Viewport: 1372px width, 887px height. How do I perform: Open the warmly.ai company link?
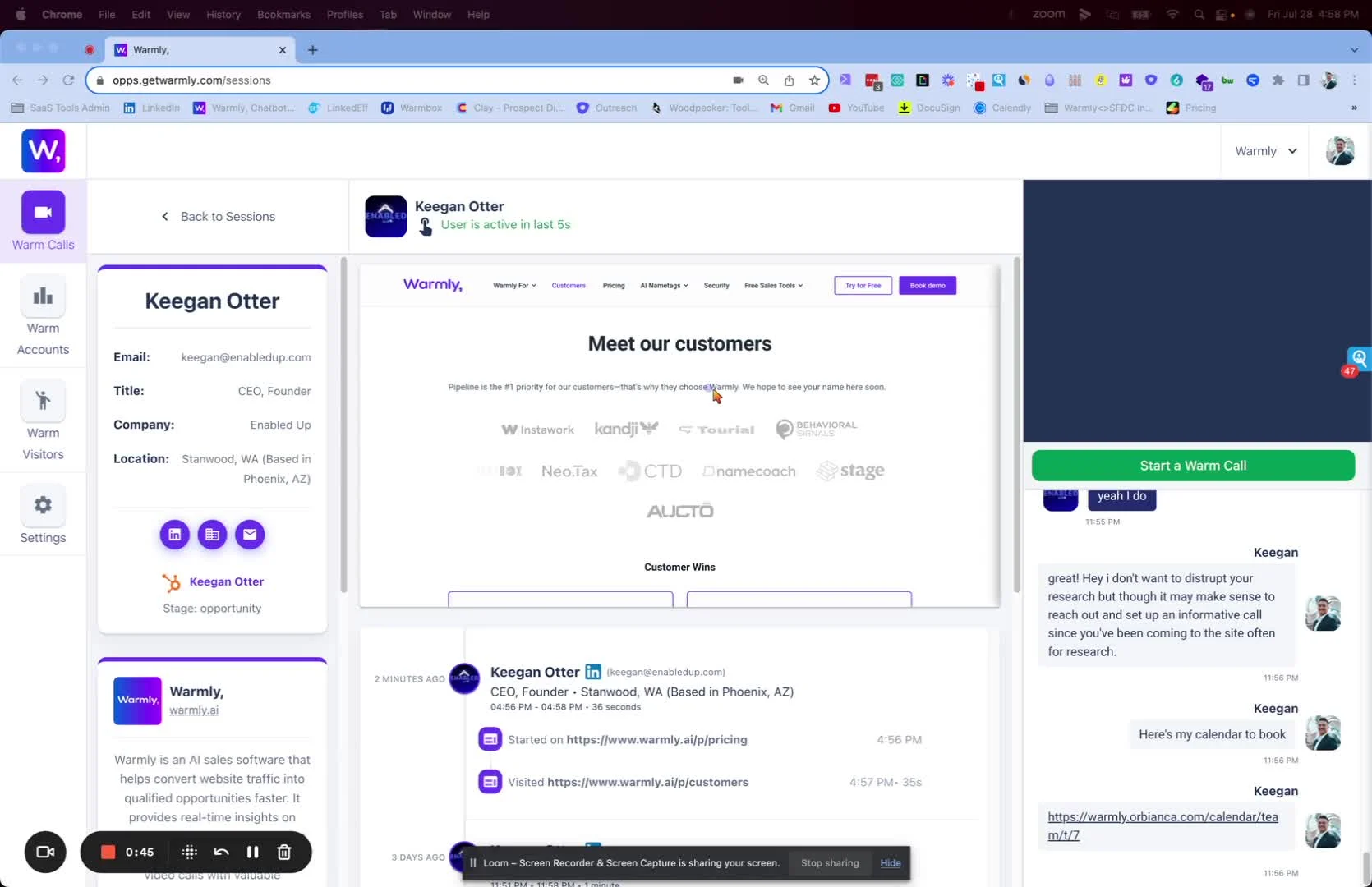[194, 710]
